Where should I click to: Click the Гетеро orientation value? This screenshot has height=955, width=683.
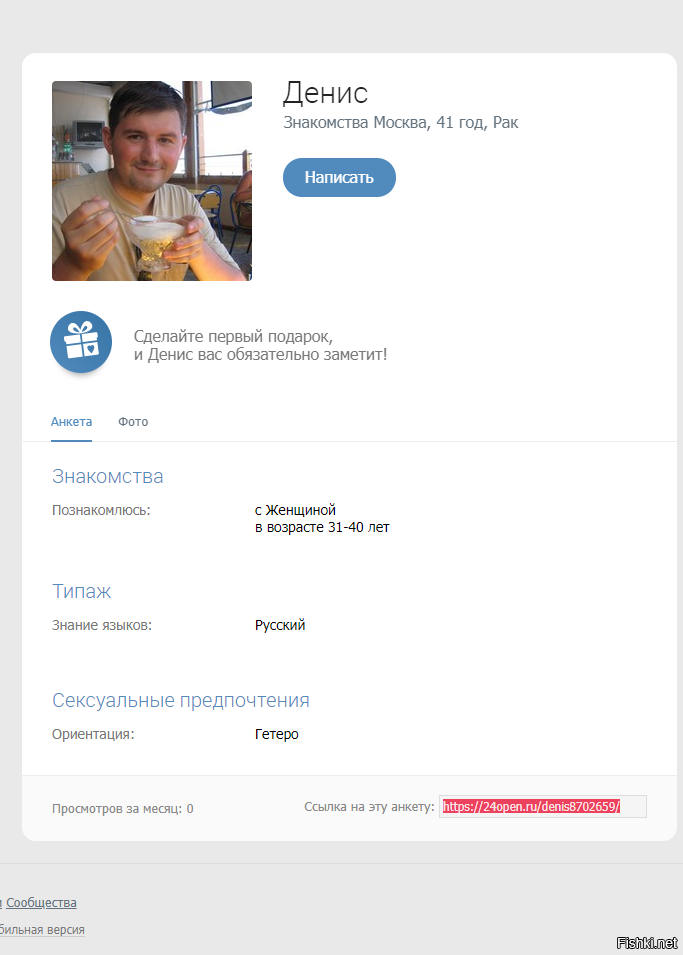coord(277,734)
